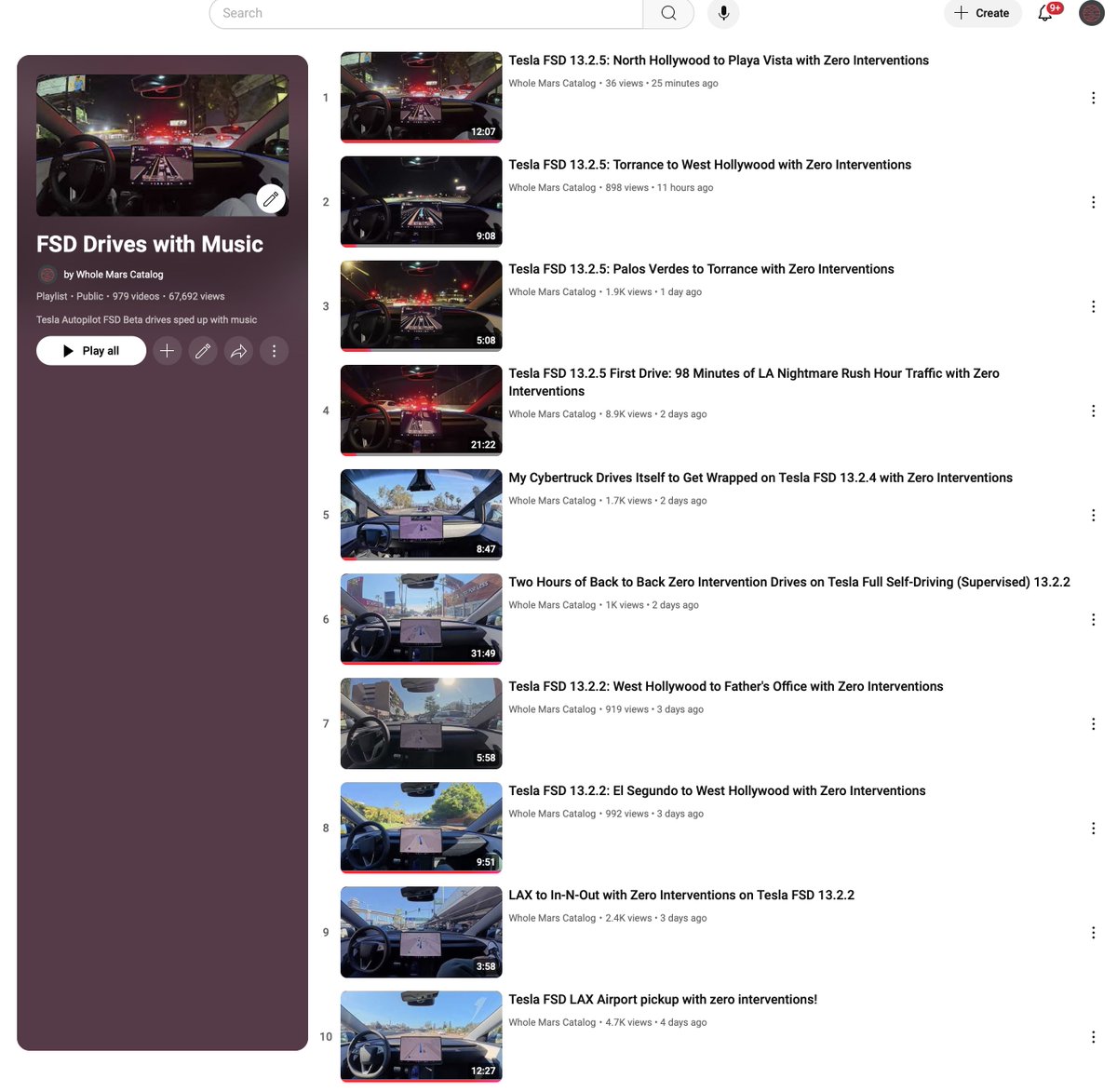Open YouTube notifications bell
1117x1092 pixels.
1044,13
